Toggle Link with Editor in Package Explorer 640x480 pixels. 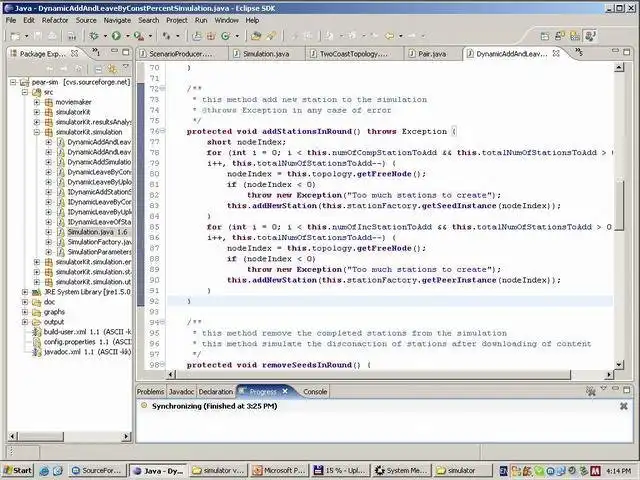click(112, 69)
